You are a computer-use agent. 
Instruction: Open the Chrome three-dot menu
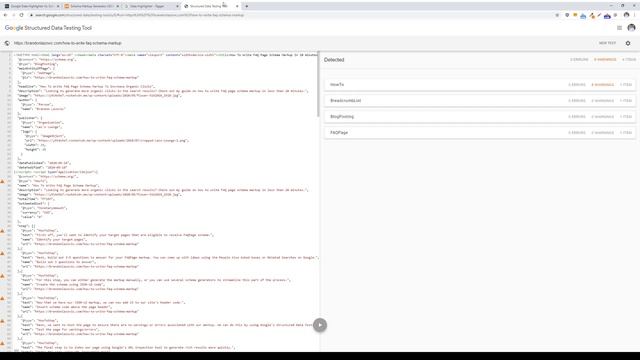tap(635, 15)
